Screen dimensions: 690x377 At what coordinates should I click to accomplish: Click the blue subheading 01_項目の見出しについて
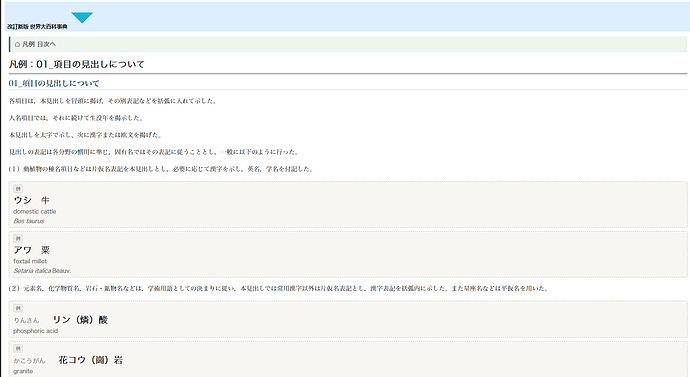54,84
